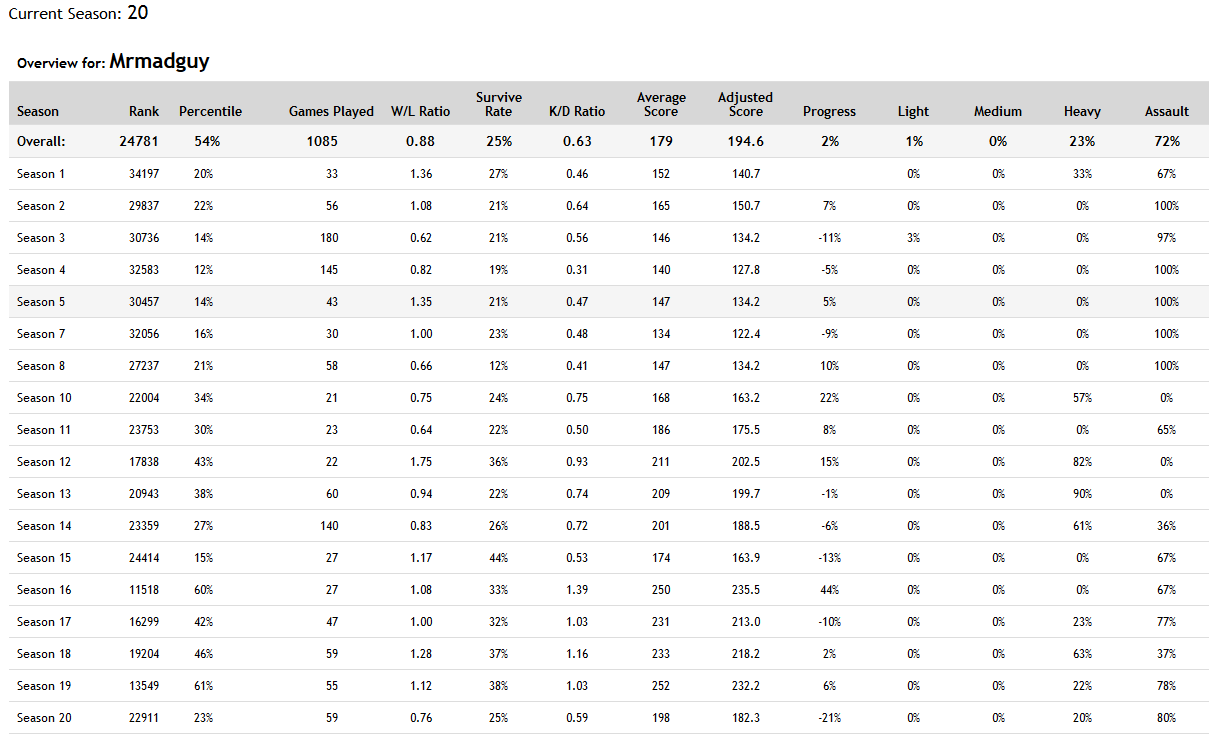Click the Survive Rate column header
Screen dimensions: 1221x745
pos(498,104)
